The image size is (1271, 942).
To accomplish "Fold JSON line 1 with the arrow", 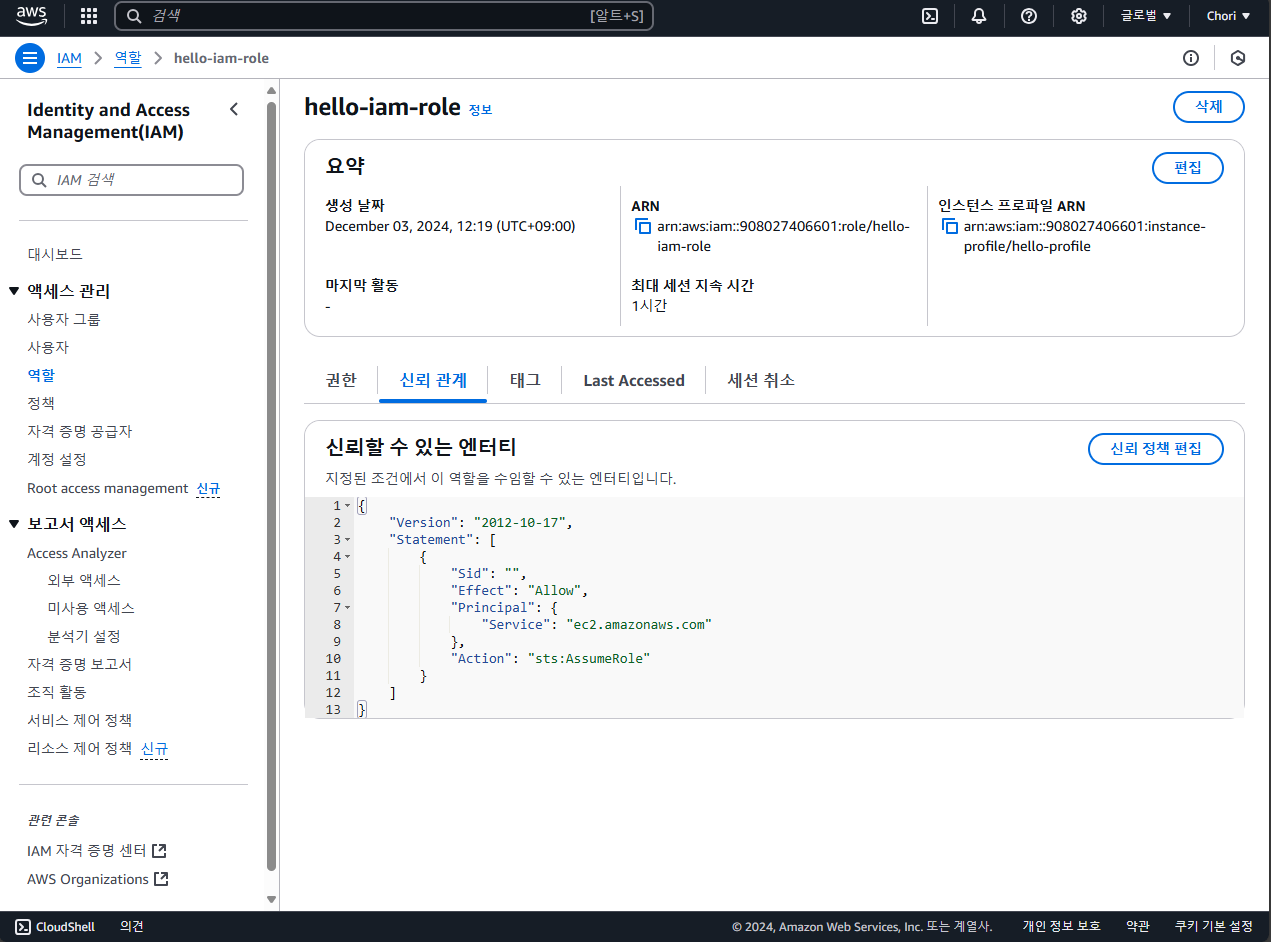I will pyautogui.click(x=347, y=506).
